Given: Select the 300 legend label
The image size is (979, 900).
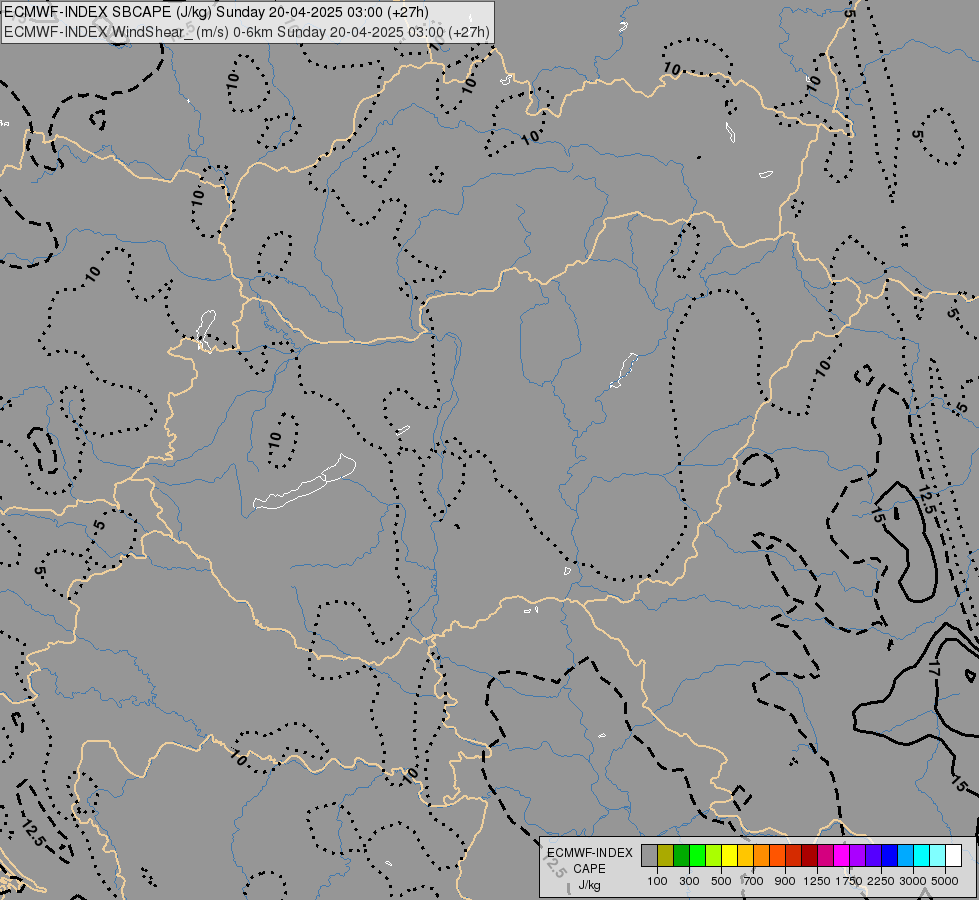Looking at the screenshot, I should click(x=689, y=881).
